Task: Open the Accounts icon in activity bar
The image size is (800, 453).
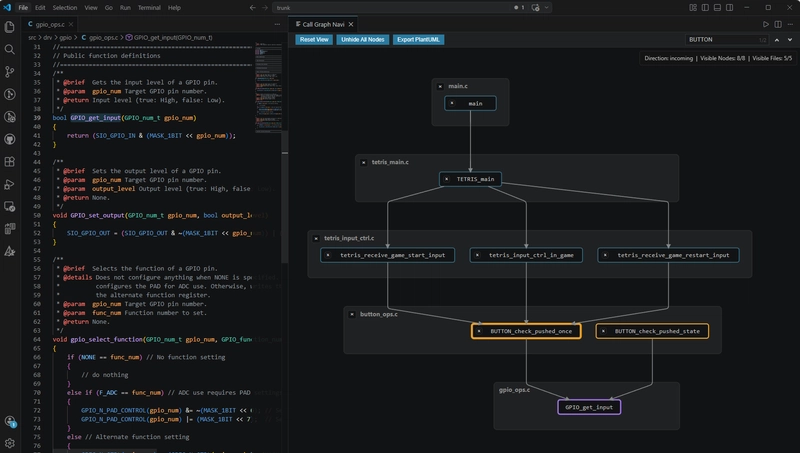Action: tap(9, 421)
